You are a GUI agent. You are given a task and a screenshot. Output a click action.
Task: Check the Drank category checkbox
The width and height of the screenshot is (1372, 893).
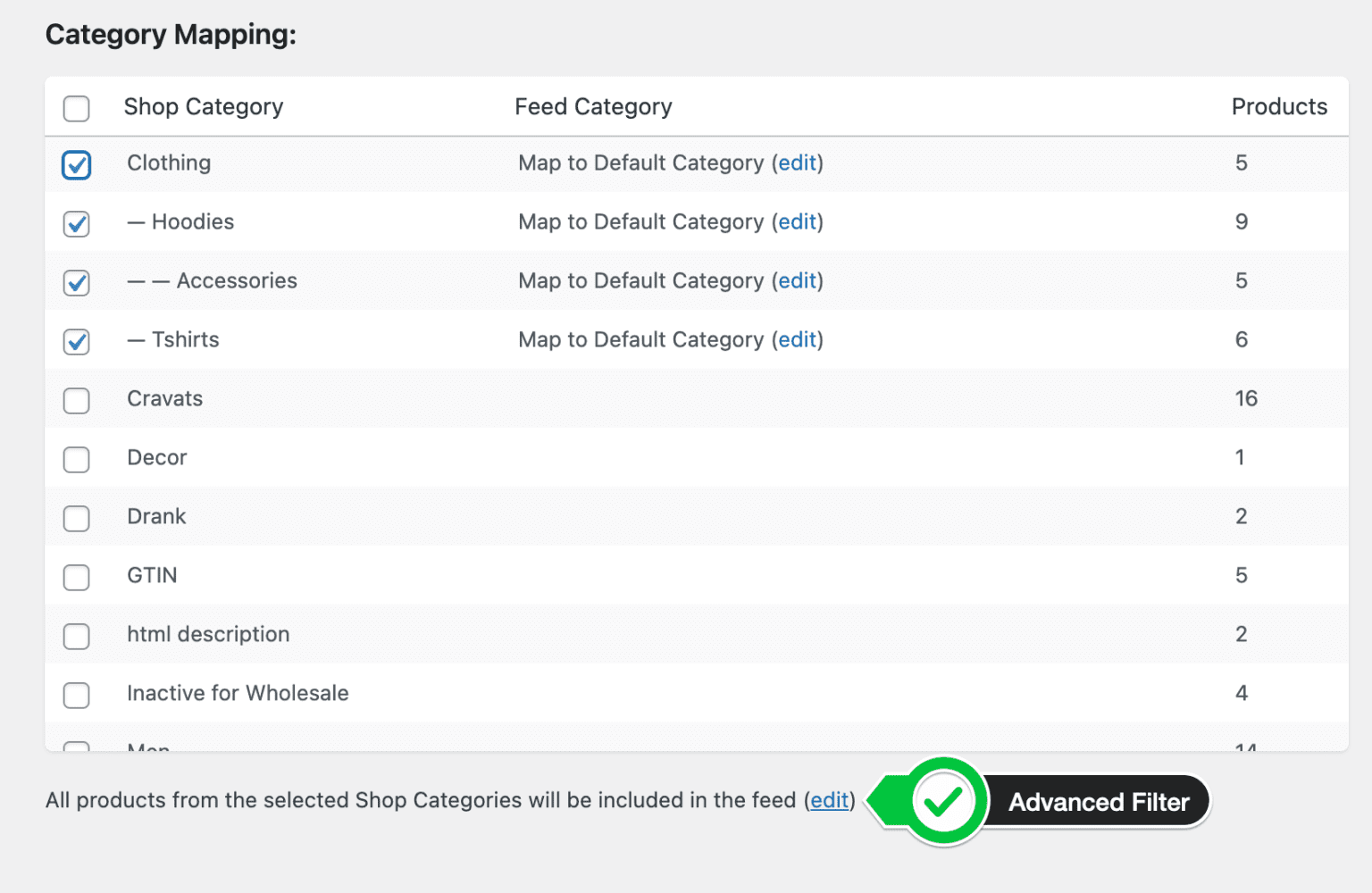(76, 519)
